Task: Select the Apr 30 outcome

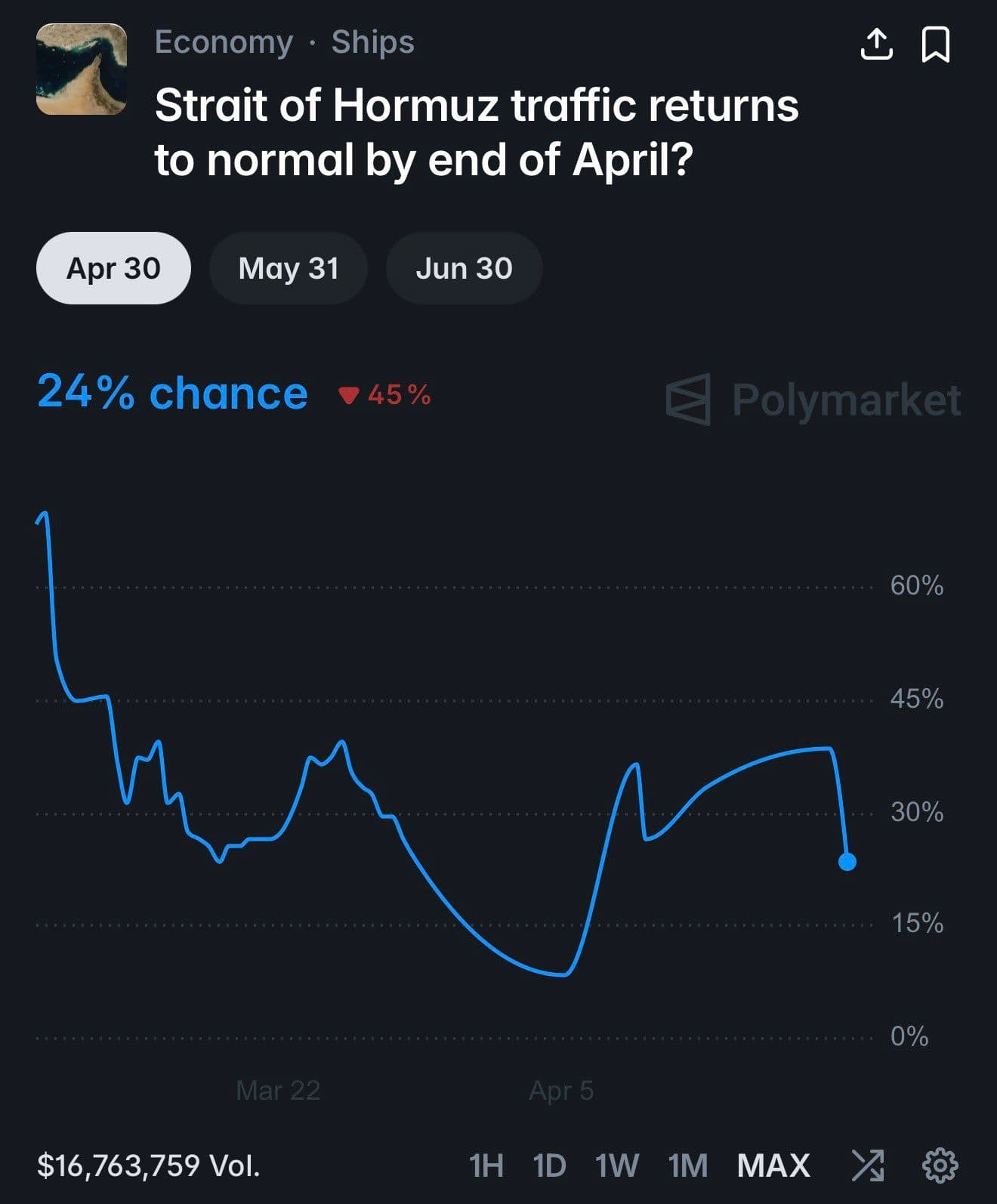Action: [x=113, y=268]
